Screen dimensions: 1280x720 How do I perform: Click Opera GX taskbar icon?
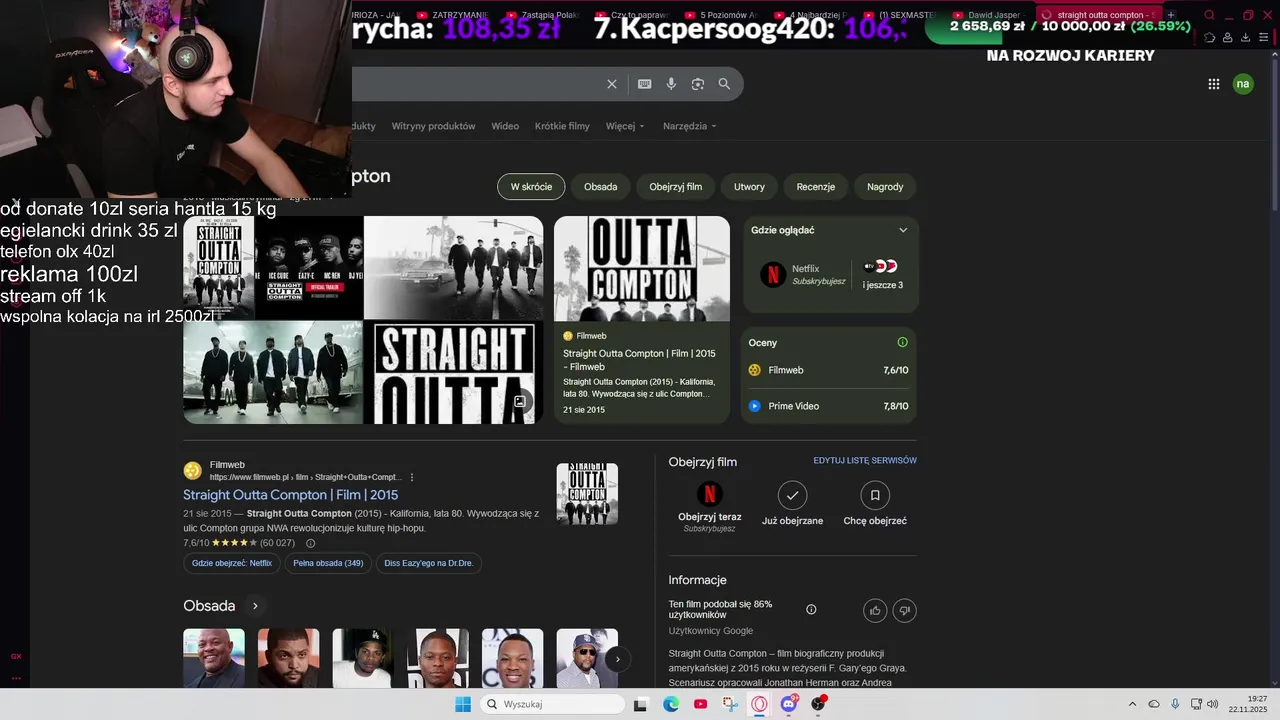click(760, 704)
